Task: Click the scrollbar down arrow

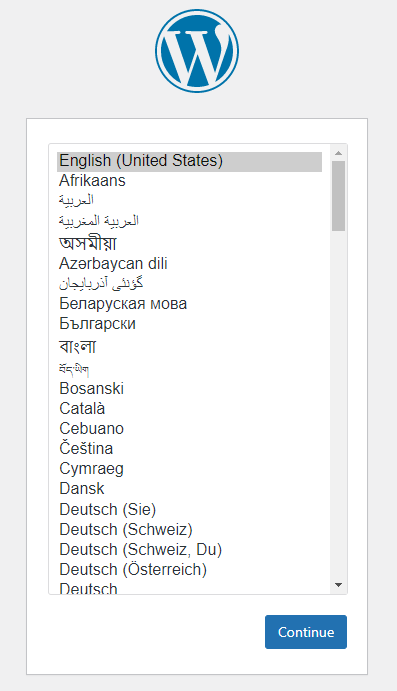Action: 338,585
